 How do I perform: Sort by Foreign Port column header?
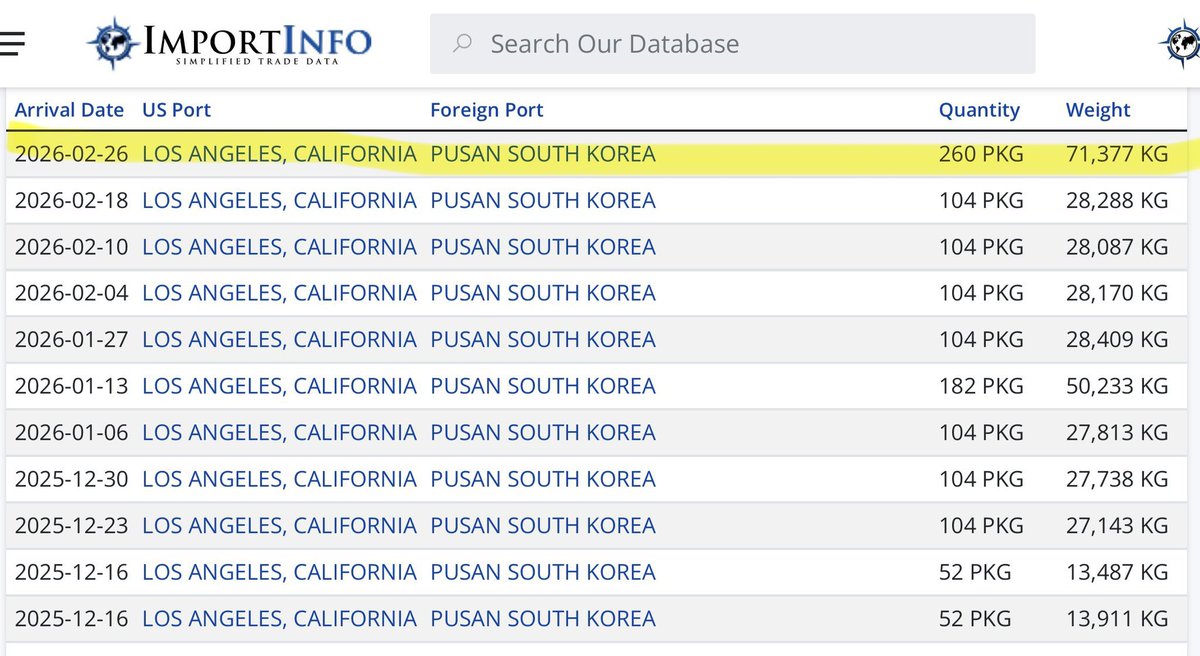tap(487, 110)
